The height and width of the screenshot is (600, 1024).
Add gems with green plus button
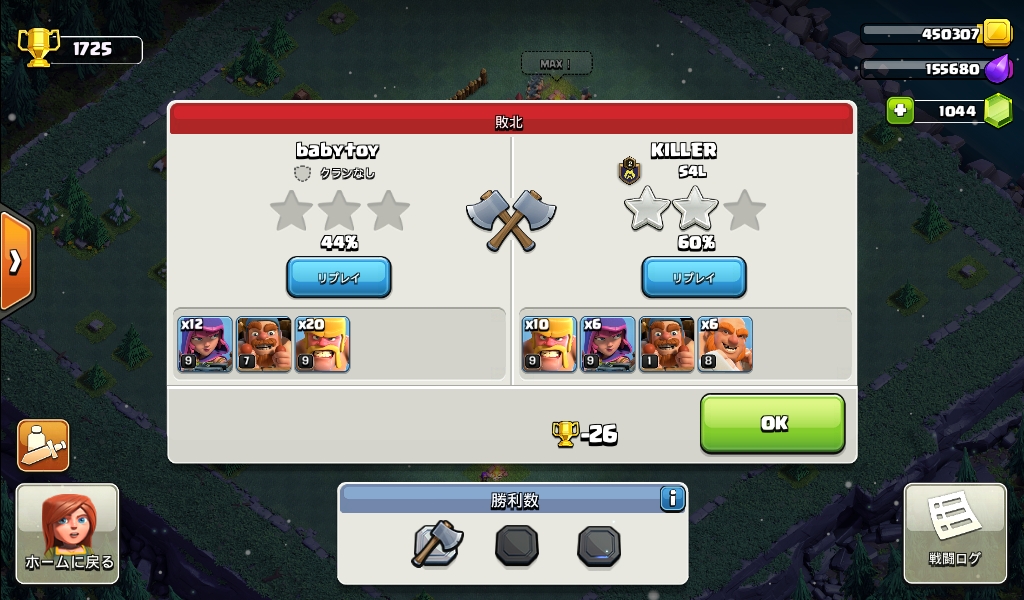(x=900, y=111)
